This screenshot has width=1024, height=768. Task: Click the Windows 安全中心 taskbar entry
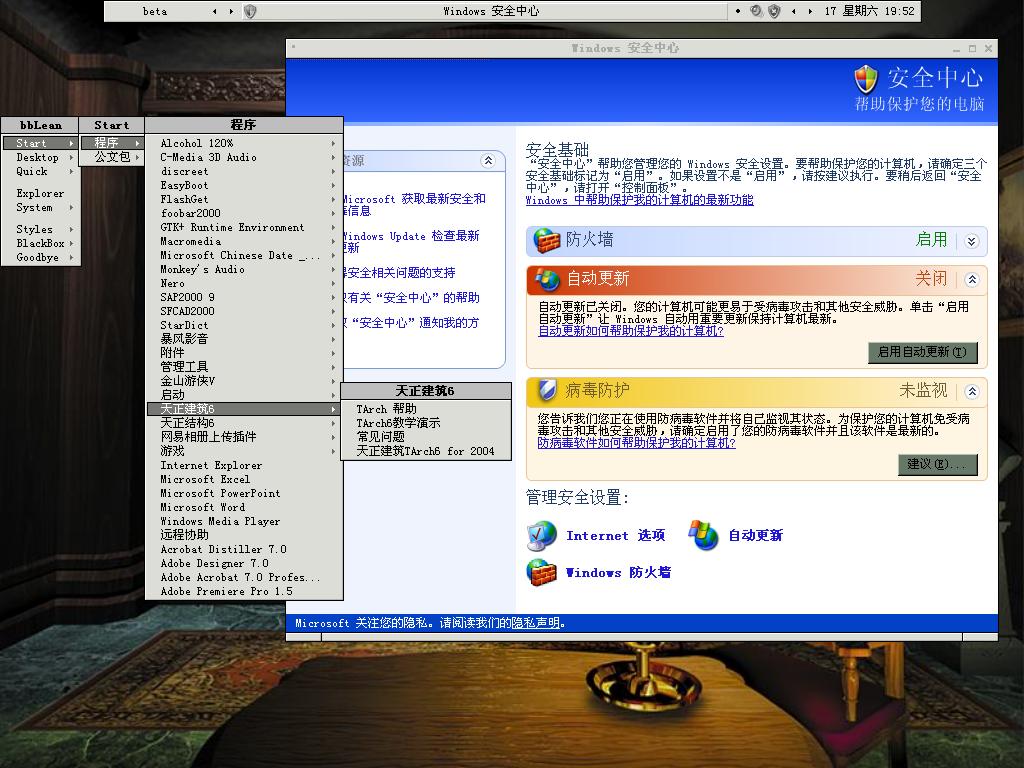click(x=491, y=11)
